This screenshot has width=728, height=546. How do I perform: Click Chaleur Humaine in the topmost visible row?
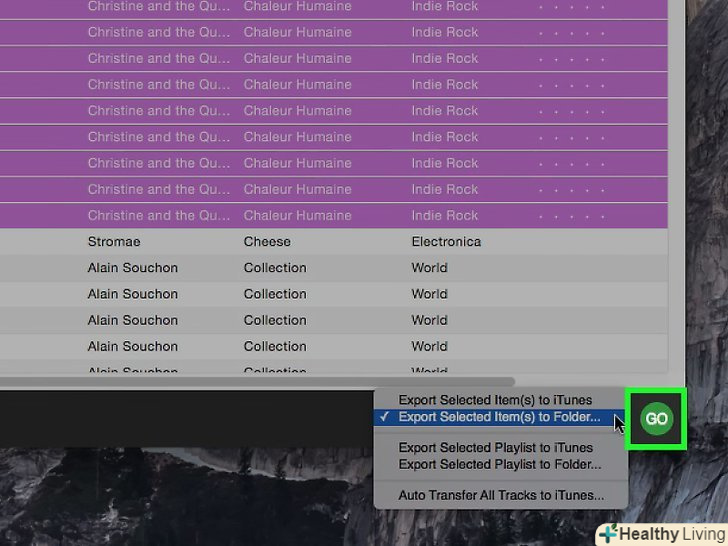[x=295, y=7]
